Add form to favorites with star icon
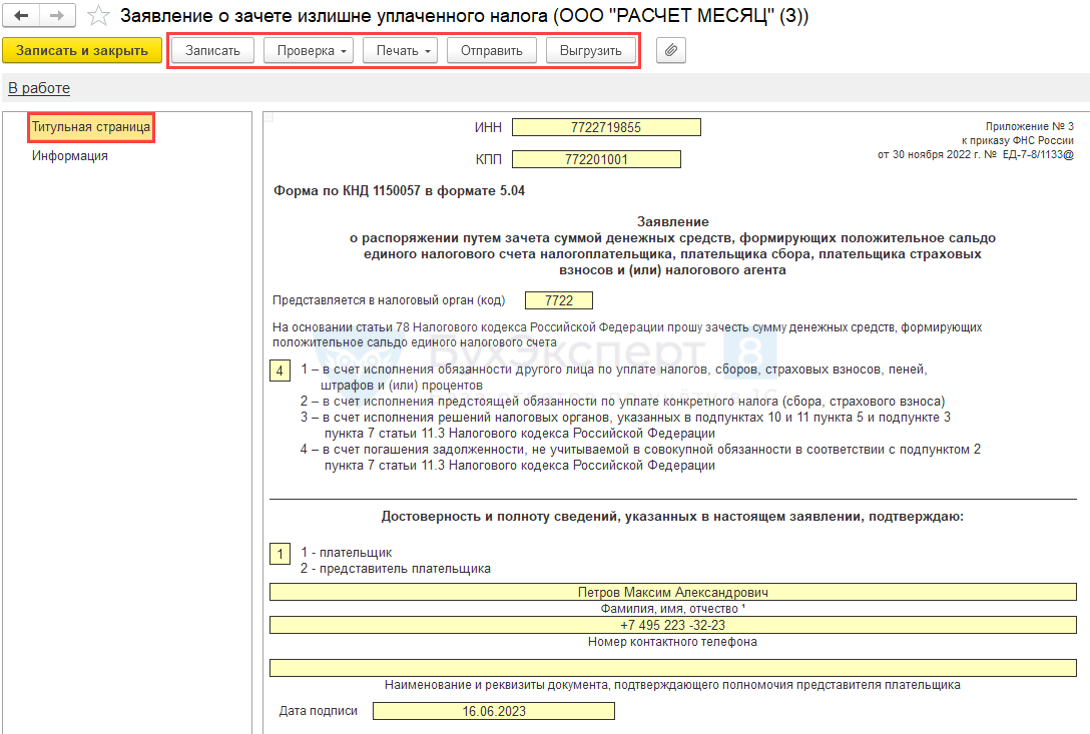The image size is (1090, 734). point(98,16)
